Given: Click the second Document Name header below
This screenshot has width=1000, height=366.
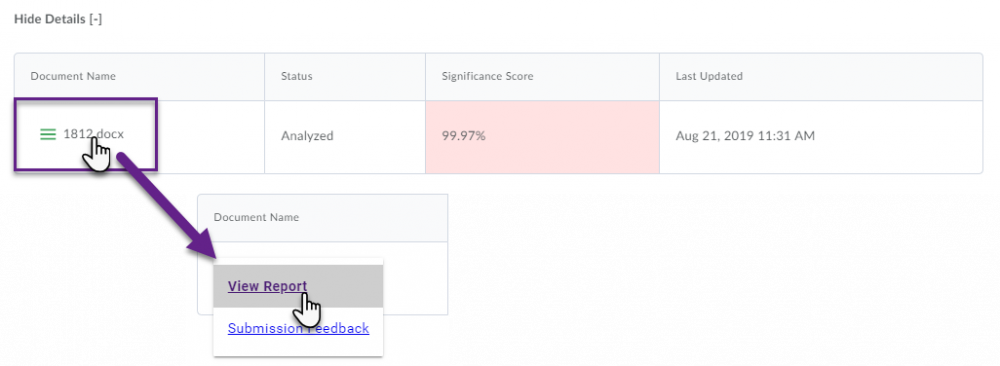Looking at the screenshot, I should [x=256, y=217].
